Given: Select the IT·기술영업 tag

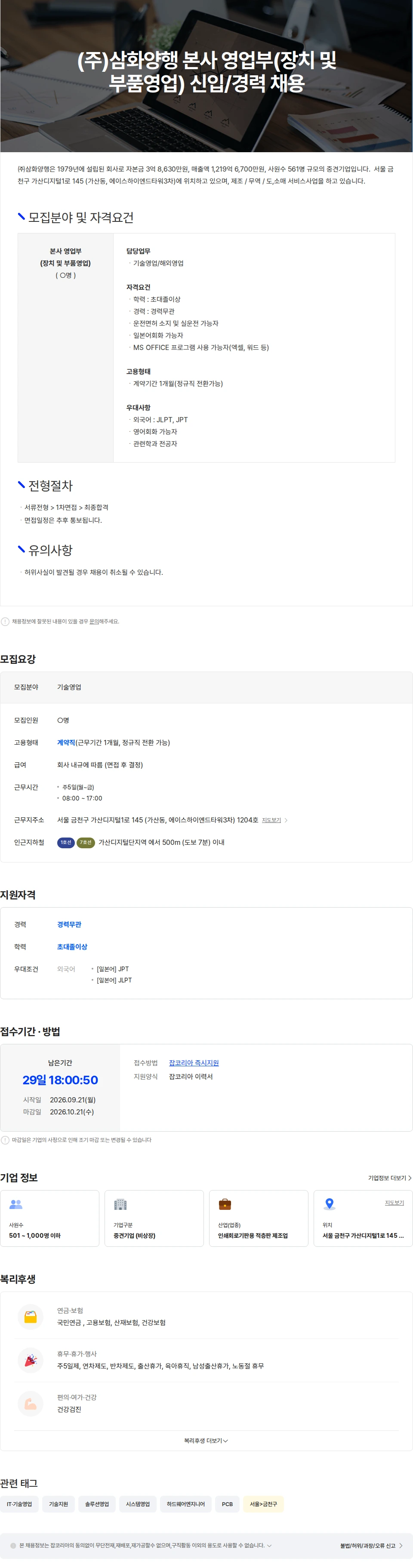Looking at the screenshot, I should [19, 1504].
